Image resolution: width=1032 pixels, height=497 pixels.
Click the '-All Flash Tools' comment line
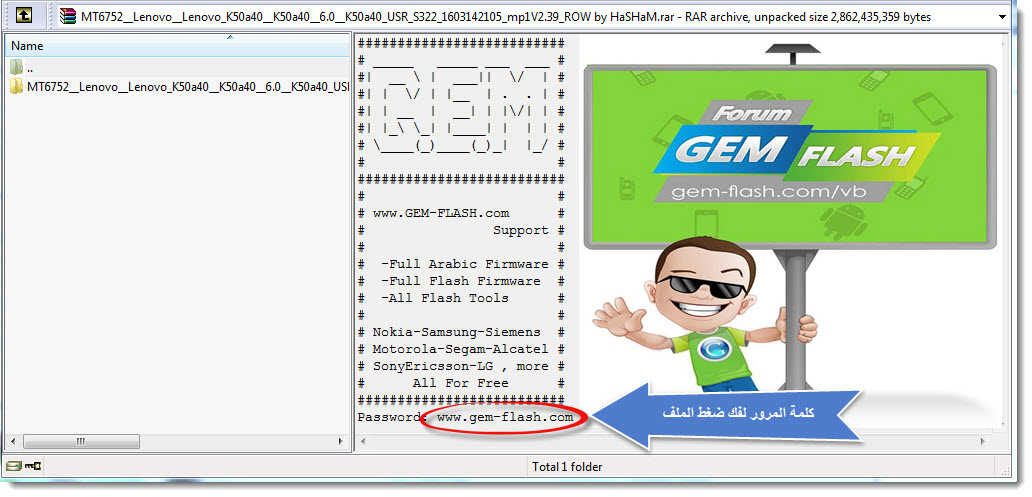tap(445, 298)
